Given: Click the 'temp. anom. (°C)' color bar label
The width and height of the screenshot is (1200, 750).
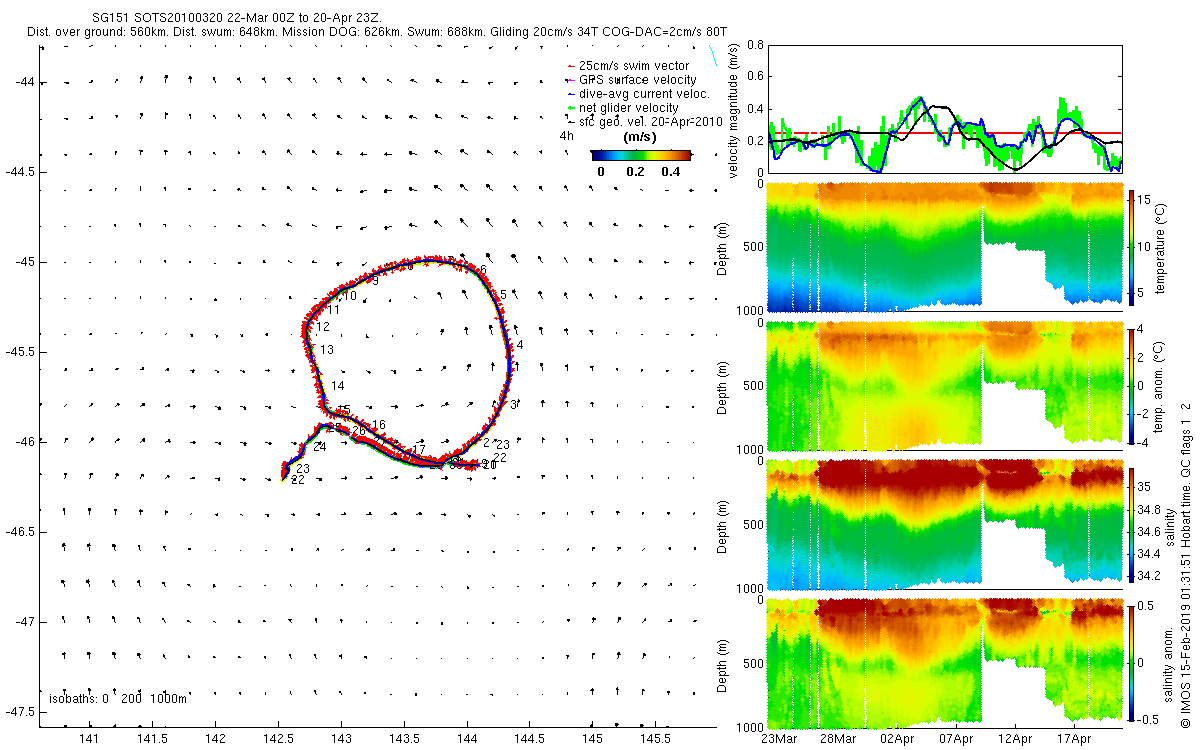Looking at the screenshot, I should tap(1162, 385).
